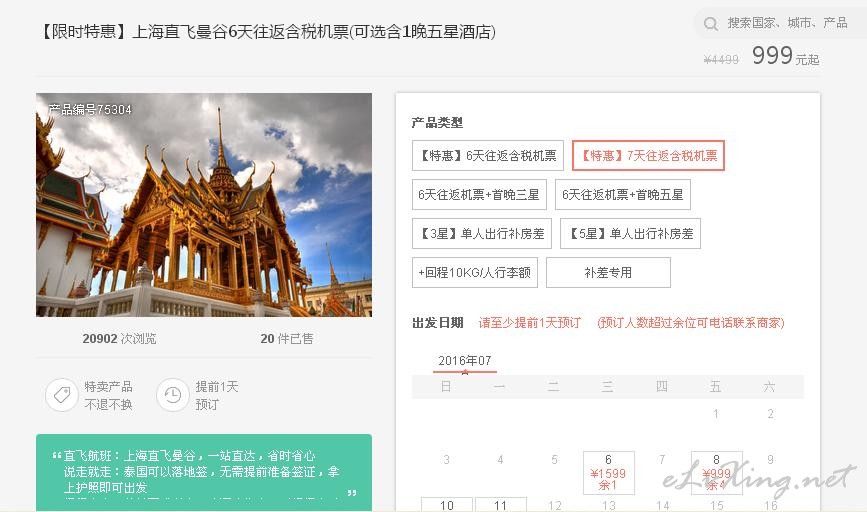This screenshot has width=867, height=512.
Task: Click the product title 上海直飞曼谷6天往返
Action: click(268, 32)
